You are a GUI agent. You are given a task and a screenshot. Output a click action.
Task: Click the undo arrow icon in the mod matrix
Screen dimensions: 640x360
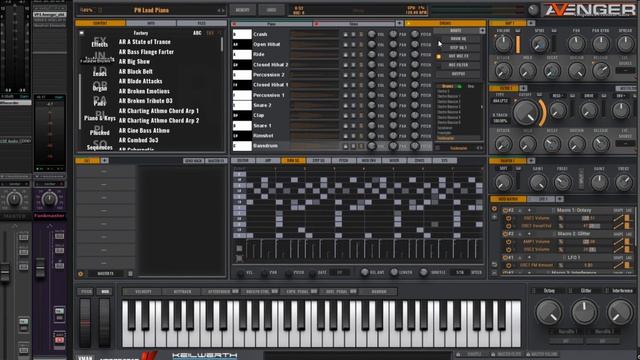[x=494, y=264]
